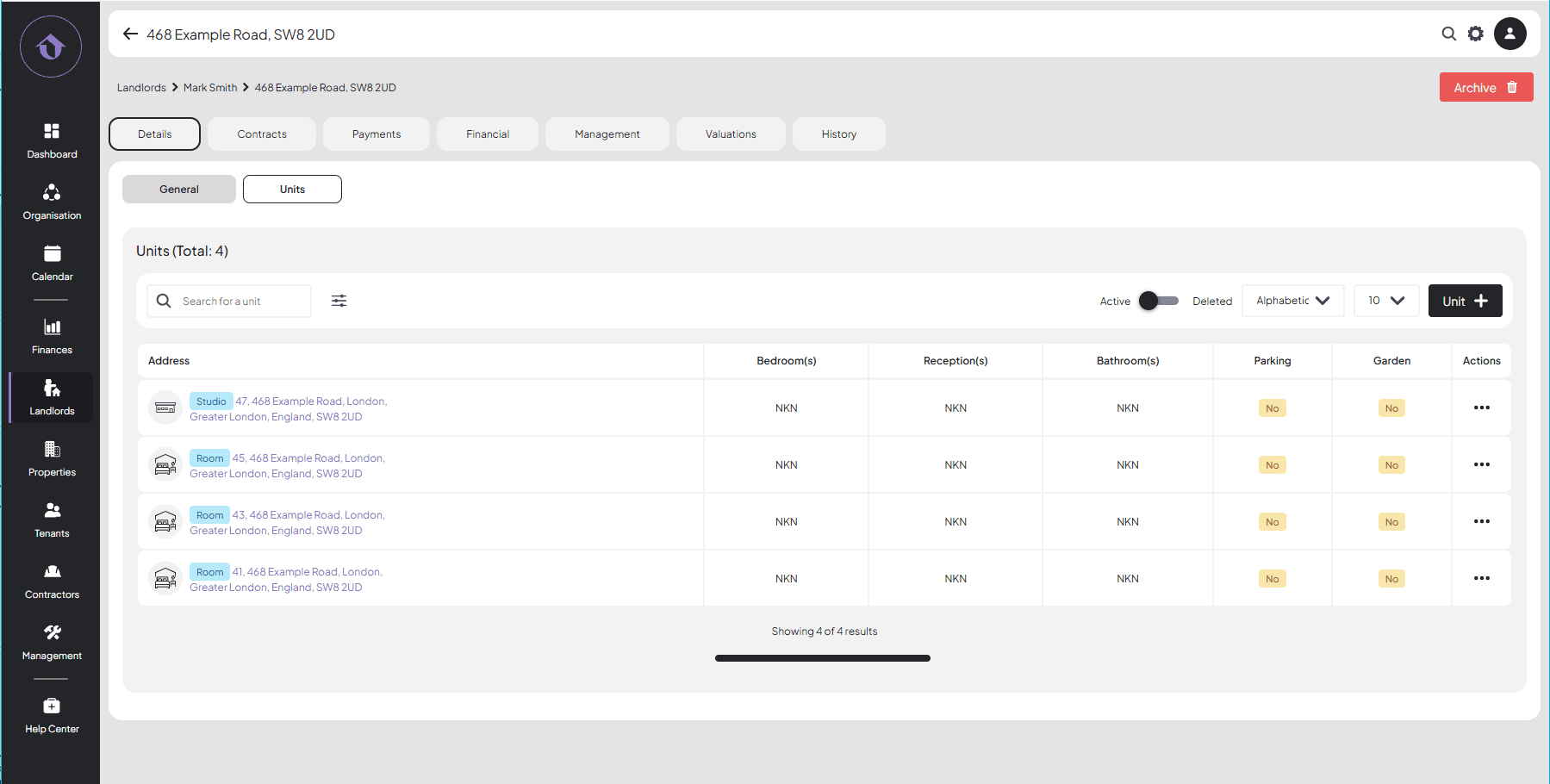Click the Archive button
The width and height of the screenshot is (1550, 784).
pyautogui.click(x=1485, y=88)
